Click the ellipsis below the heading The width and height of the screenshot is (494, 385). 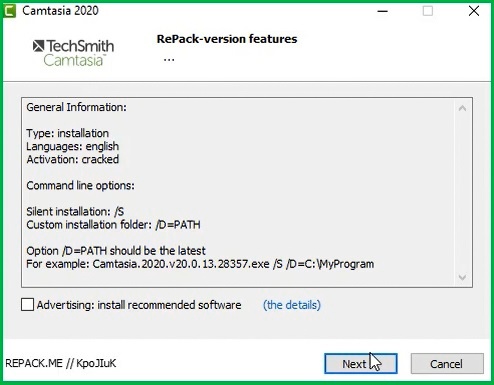point(169,60)
